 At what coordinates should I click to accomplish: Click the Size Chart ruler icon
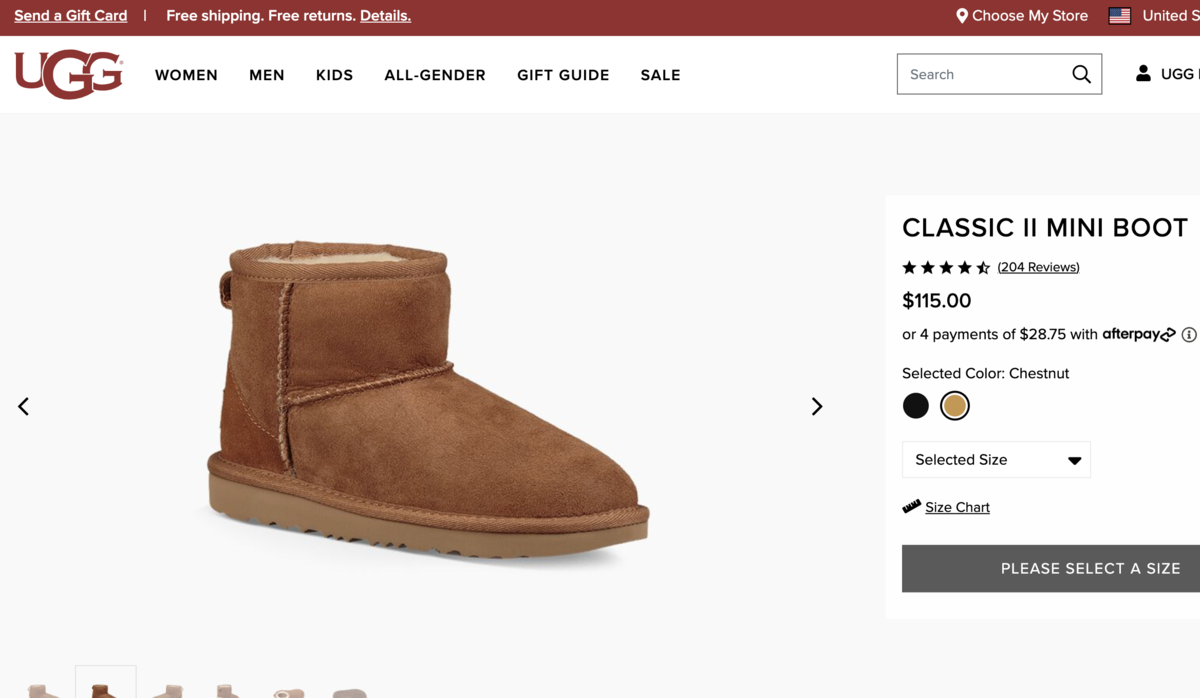point(910,506)
